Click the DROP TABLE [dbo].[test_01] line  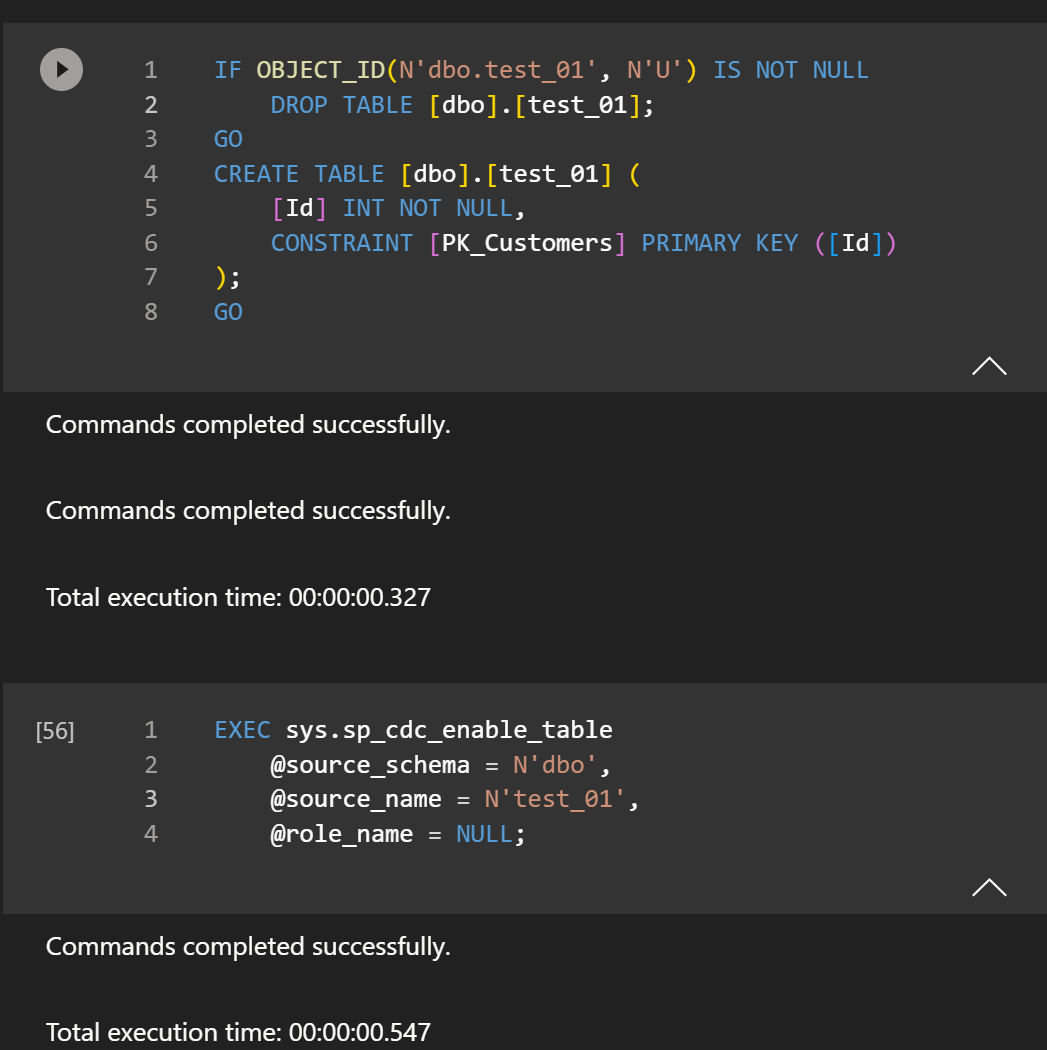pyautogui.click(x=462, y=105)
